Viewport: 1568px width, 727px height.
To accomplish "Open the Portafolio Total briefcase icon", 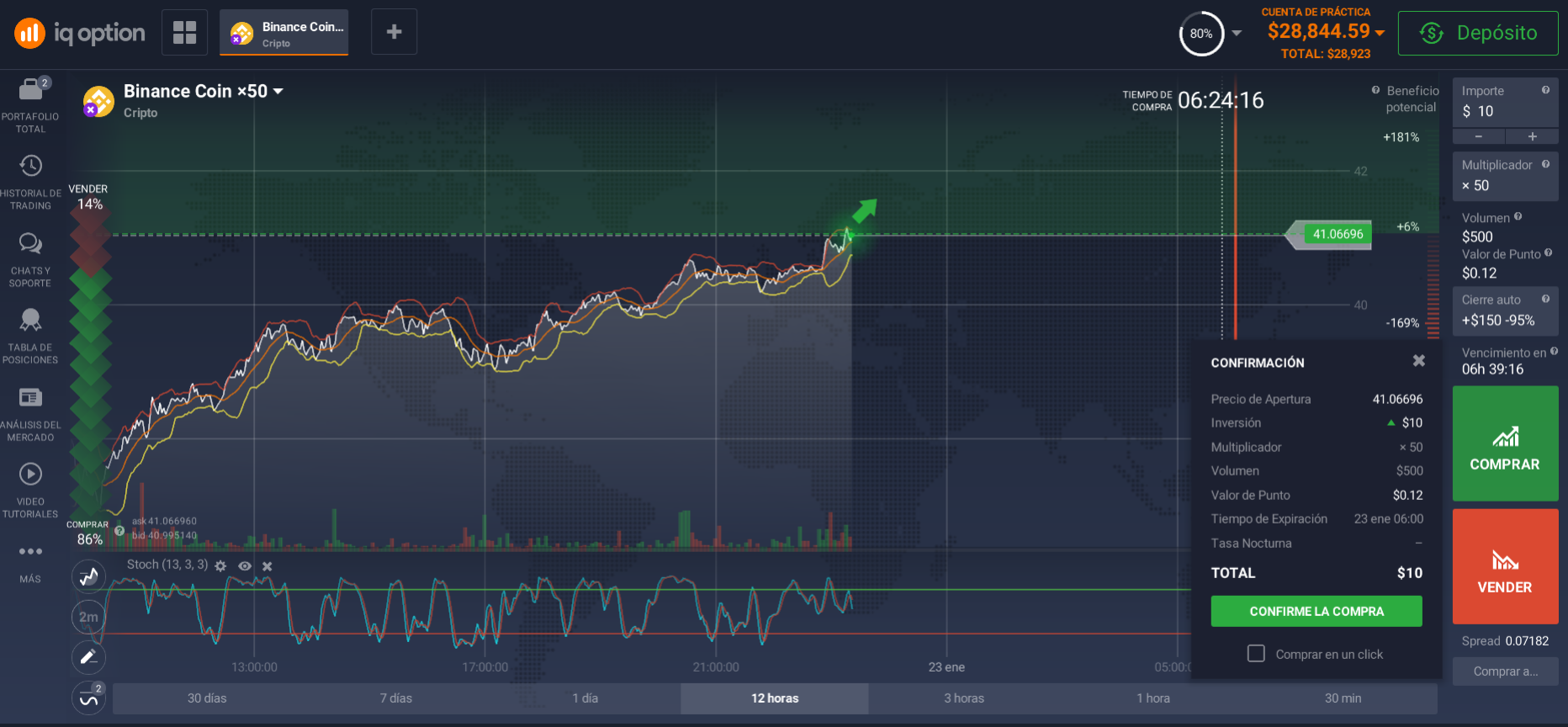I will coord(31,89).
